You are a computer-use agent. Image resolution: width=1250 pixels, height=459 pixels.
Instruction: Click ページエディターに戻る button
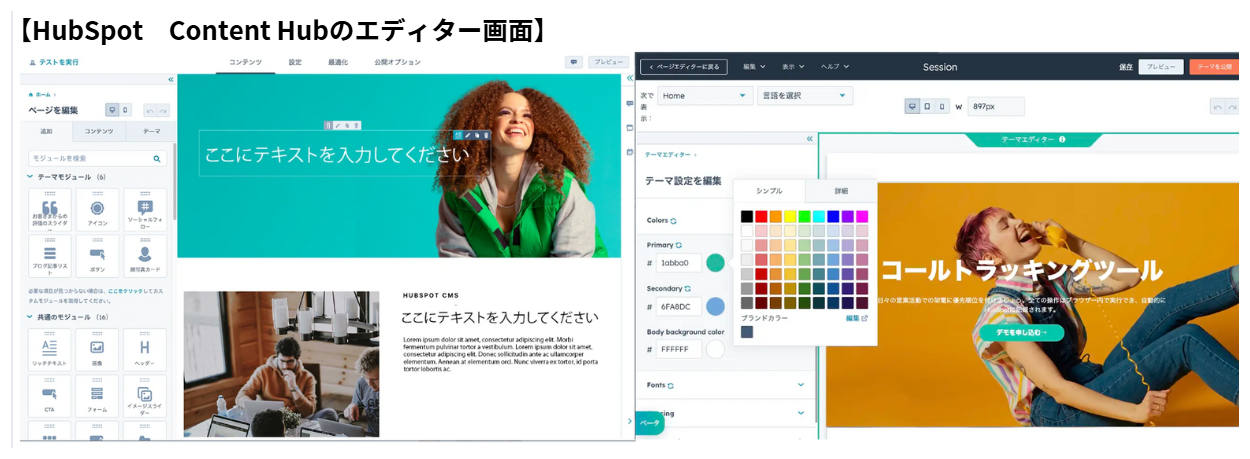pyautogui.click(x=684, y=67)
